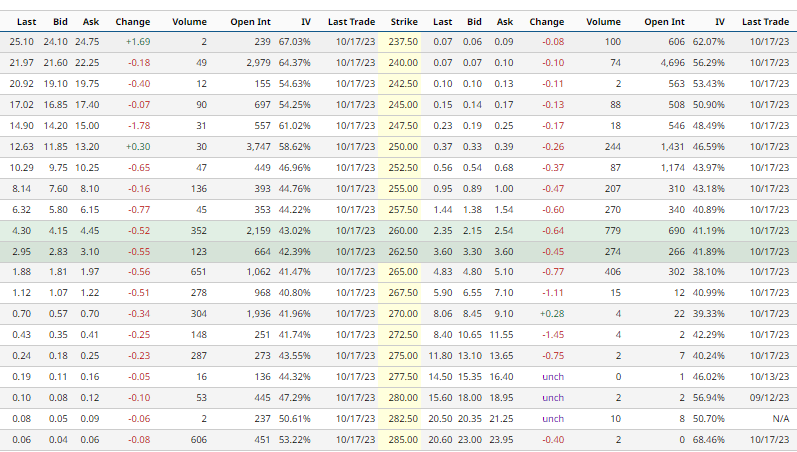Click put open interest 4,696
This screenshot has width=797, height=452.
coord(672,63)
